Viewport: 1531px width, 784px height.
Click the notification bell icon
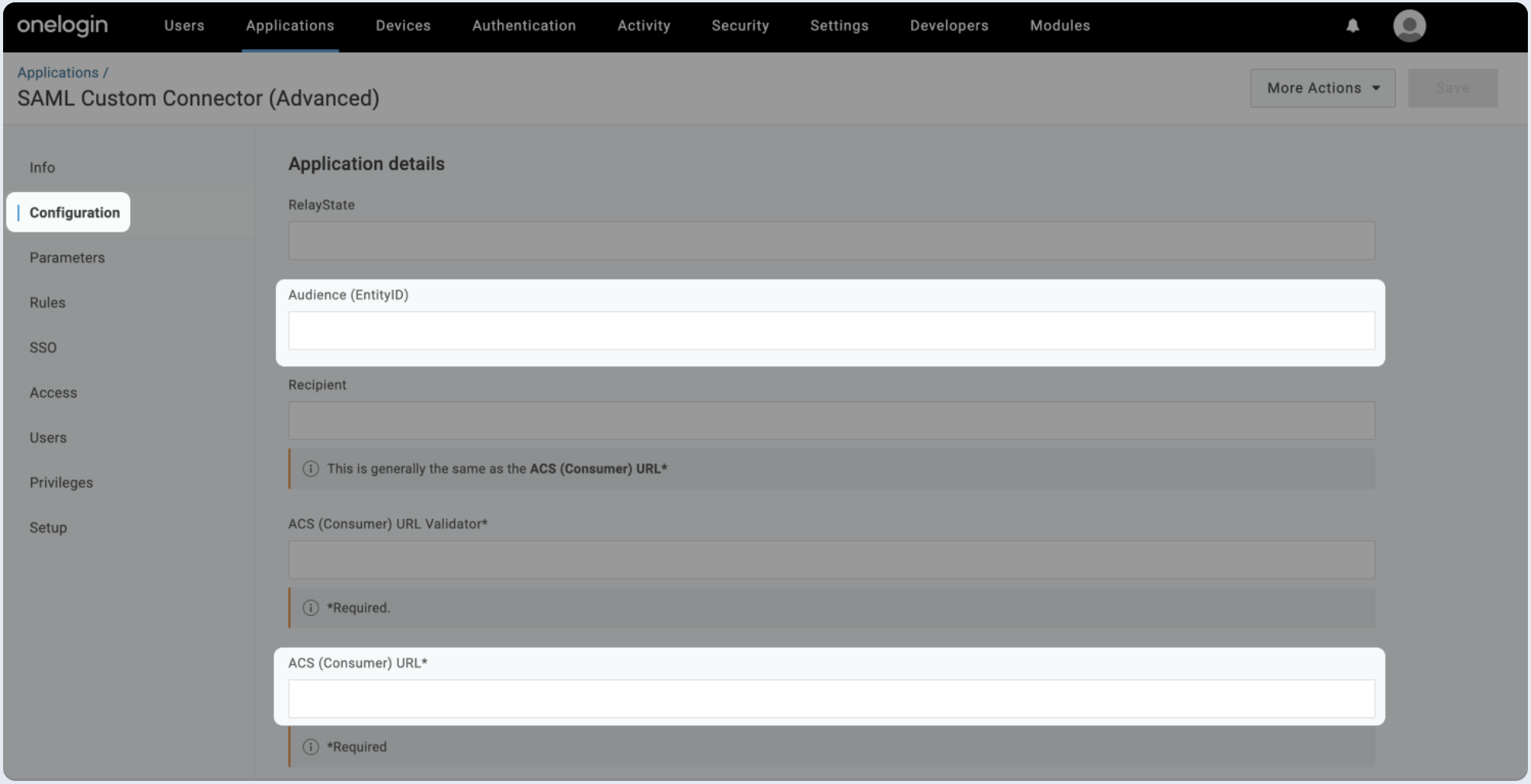click(x=1352, y=26)
